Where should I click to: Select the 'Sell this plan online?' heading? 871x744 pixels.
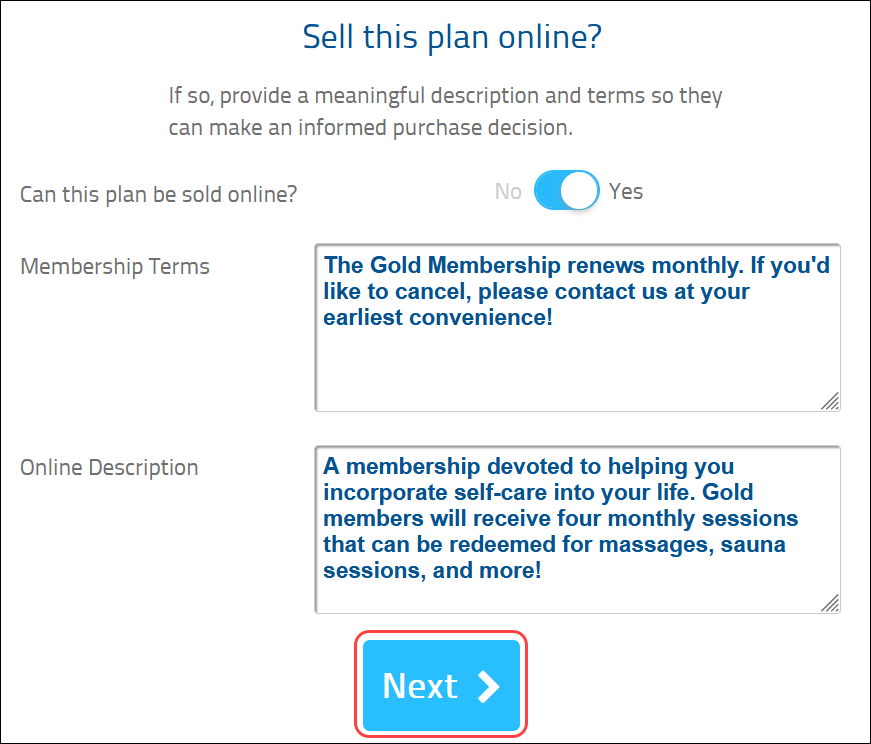tap(451, 36)
